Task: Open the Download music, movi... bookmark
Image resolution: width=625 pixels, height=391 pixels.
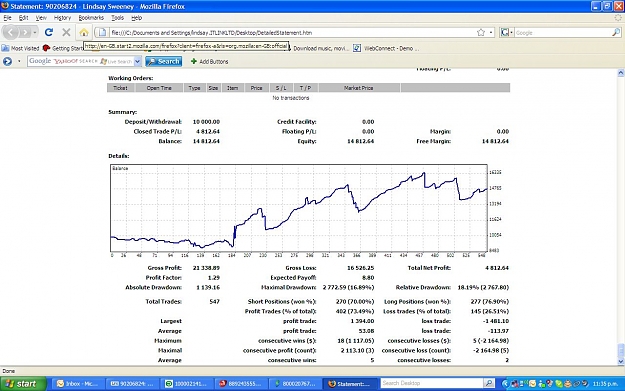Action: [321, 48]
